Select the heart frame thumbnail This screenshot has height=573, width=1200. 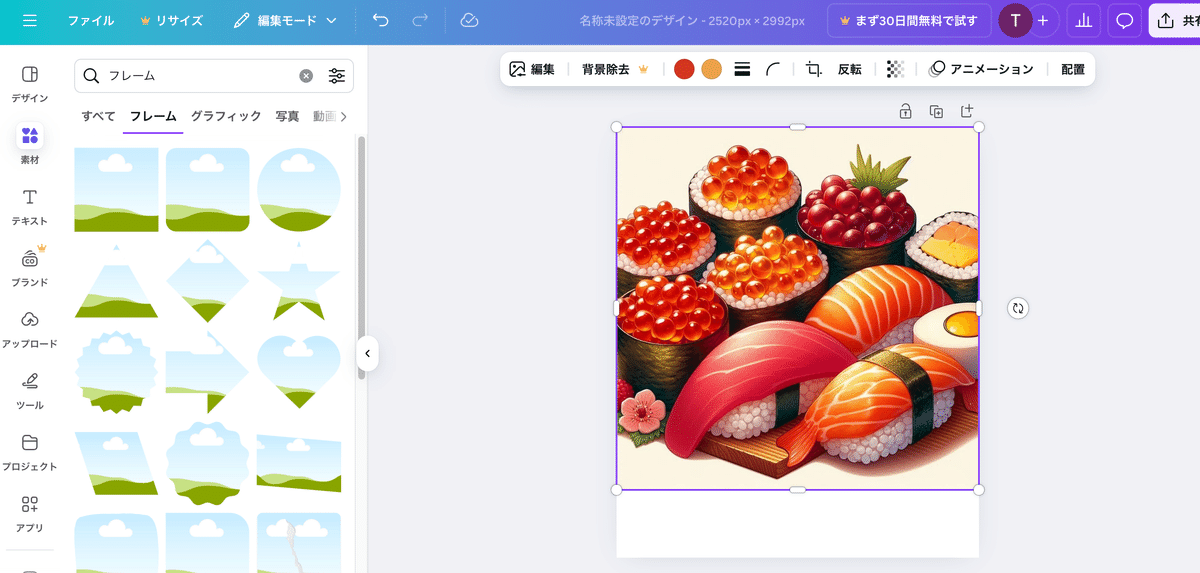coord(299,372)
